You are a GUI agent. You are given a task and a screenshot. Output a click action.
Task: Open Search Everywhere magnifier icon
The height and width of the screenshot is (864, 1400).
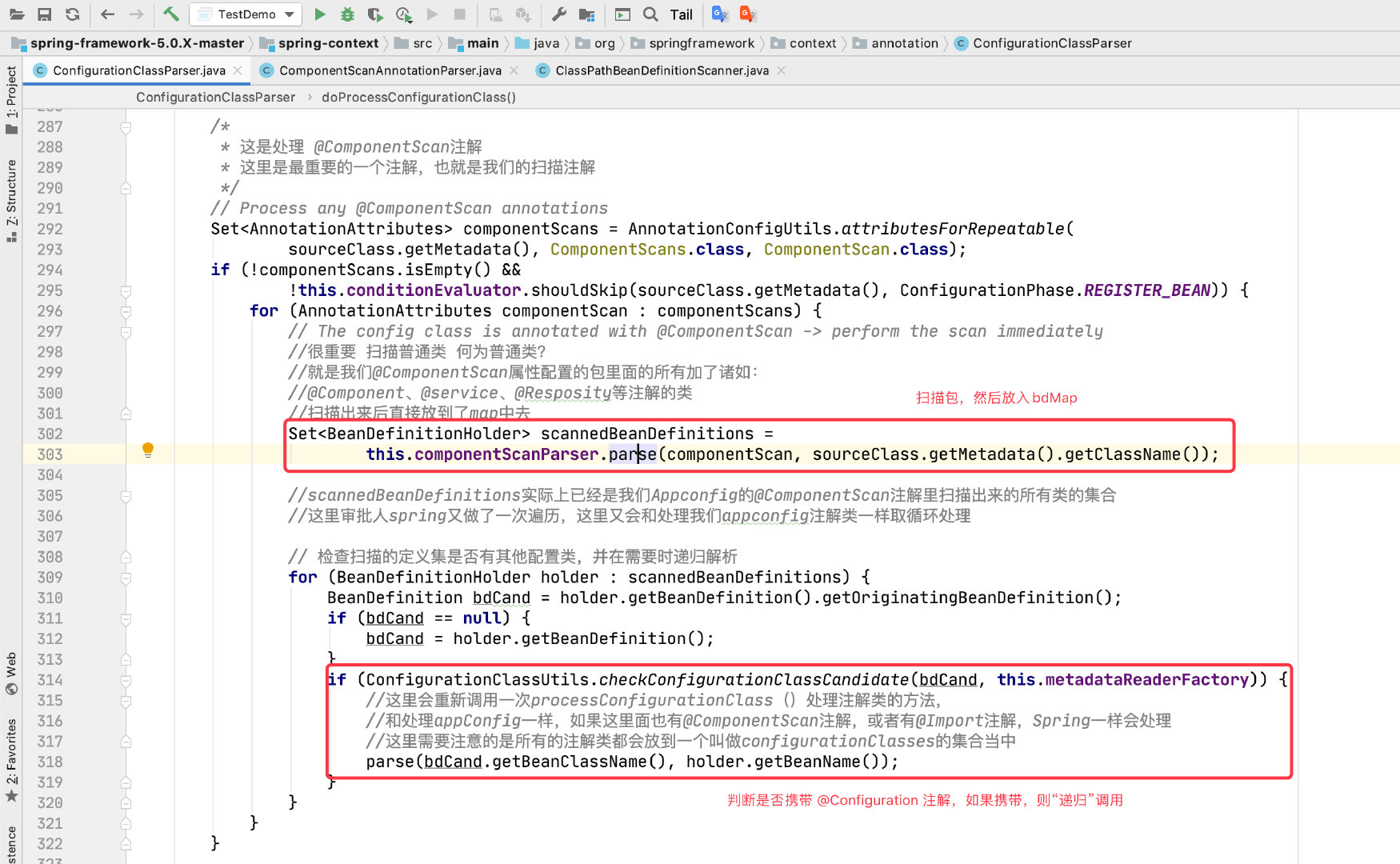coord(651,14)
